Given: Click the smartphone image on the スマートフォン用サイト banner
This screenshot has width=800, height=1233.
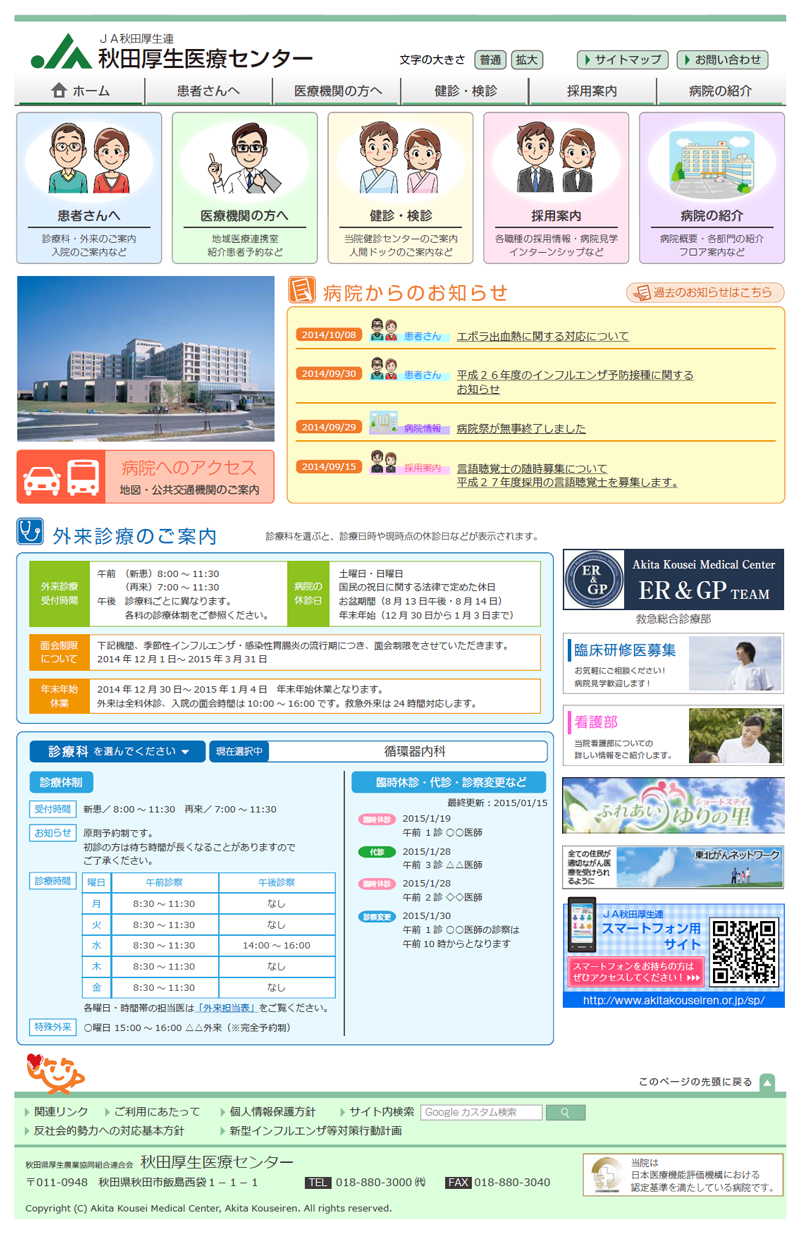Looking at the screenshot, I should tap(582, 925).
